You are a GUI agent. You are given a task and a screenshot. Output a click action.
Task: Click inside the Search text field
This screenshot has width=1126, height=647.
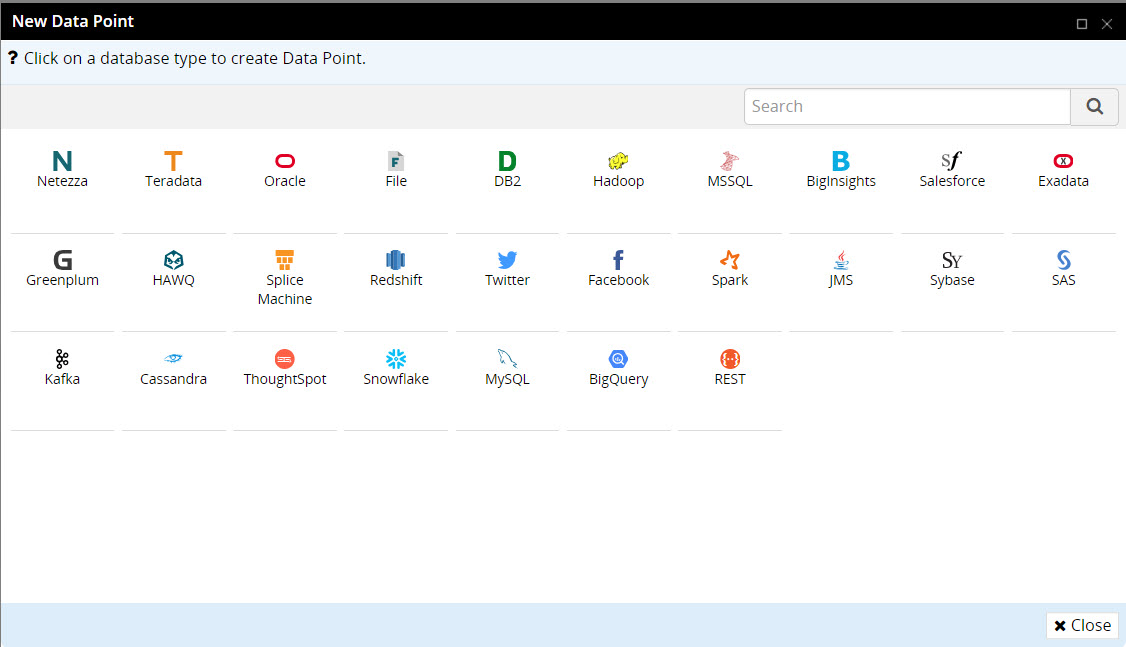point(906,107)
